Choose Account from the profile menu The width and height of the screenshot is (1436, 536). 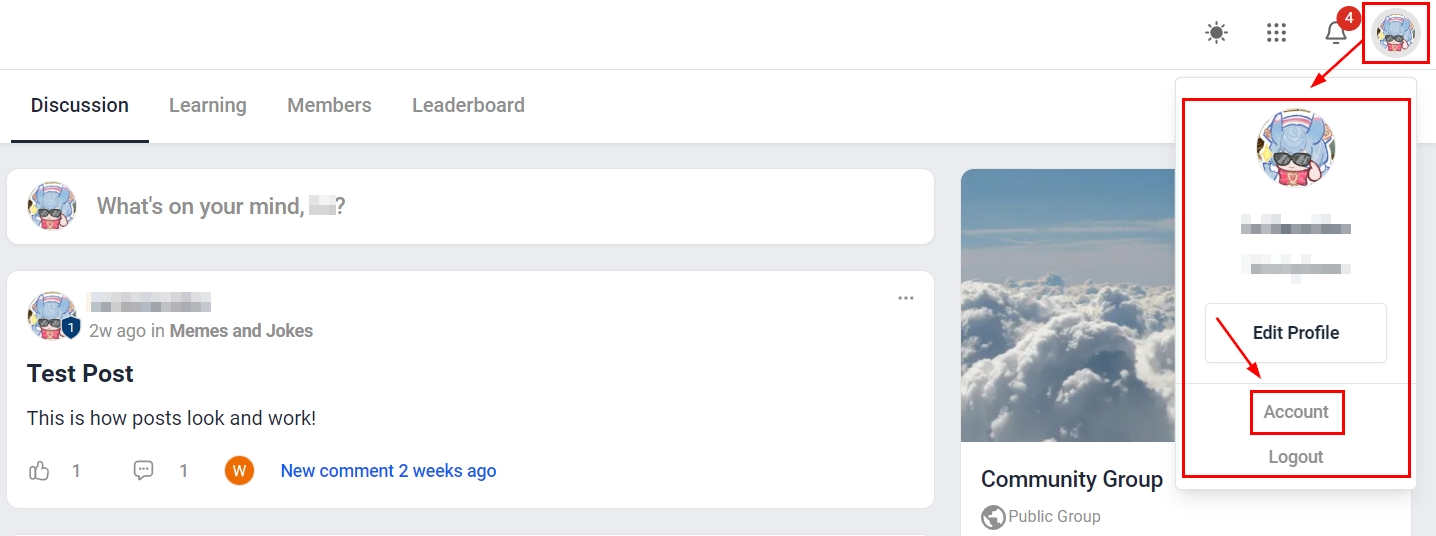(x=1296, y=412)
